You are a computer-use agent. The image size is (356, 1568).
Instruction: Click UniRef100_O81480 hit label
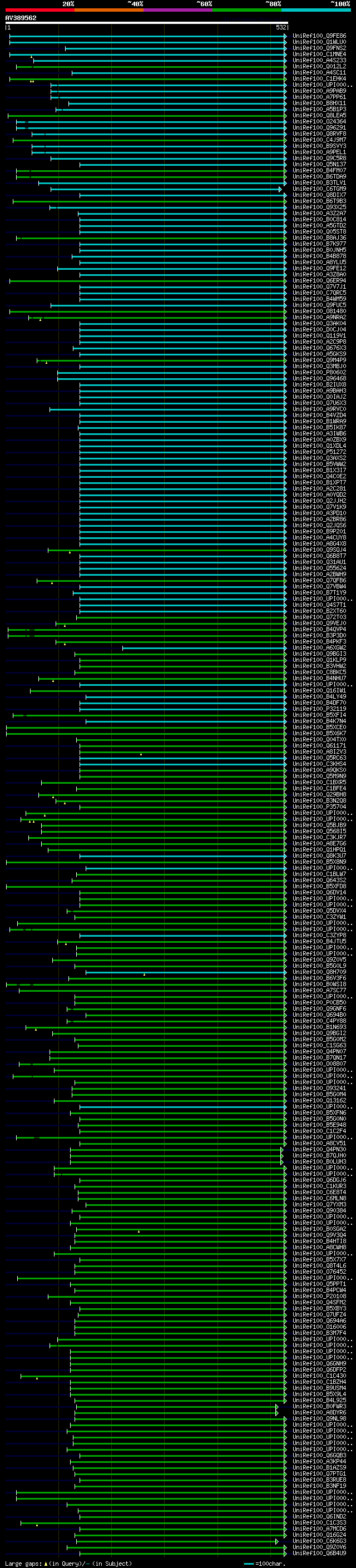point(319,311)
